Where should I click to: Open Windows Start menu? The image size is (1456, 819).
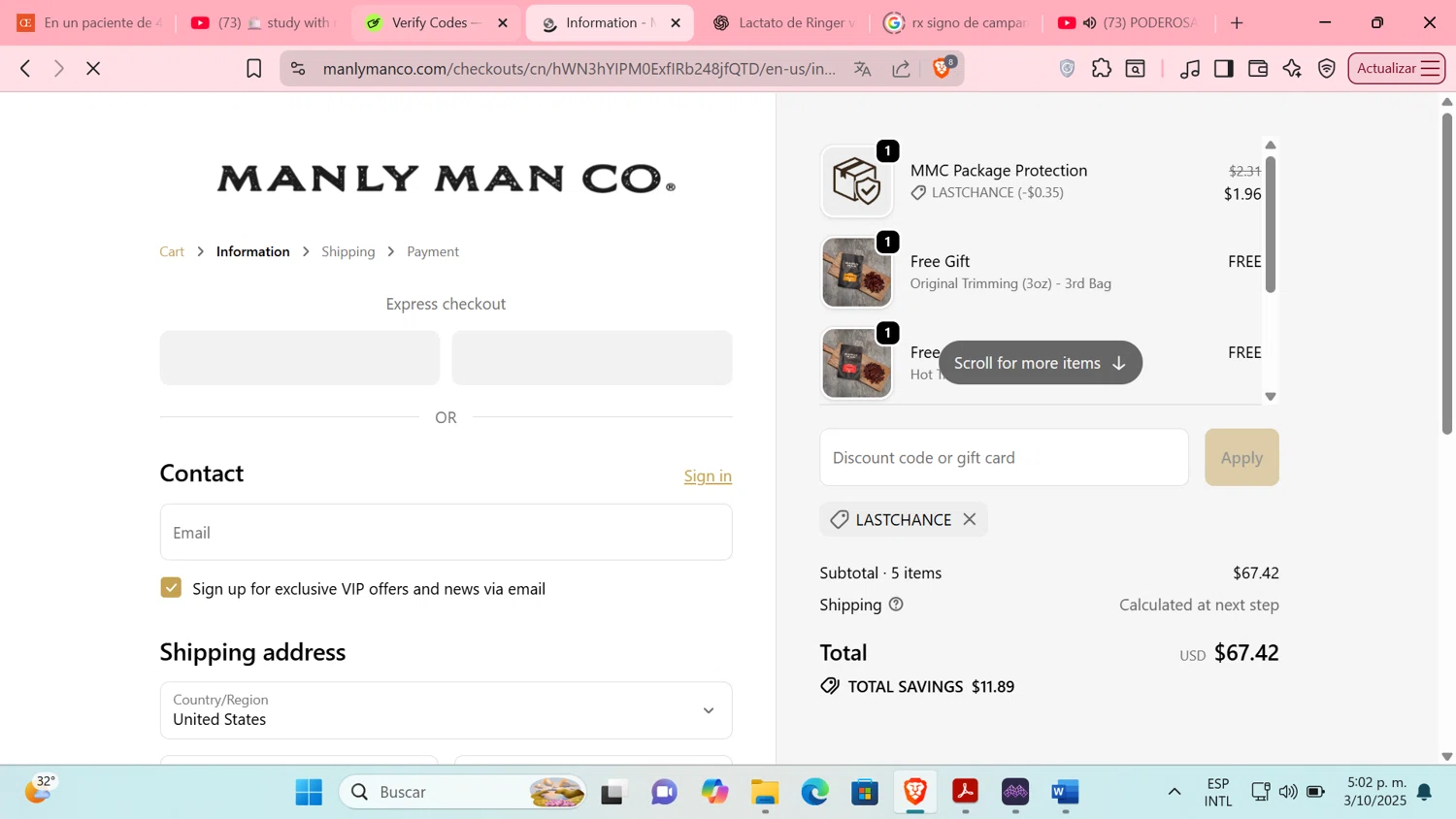tap(309, 792)
